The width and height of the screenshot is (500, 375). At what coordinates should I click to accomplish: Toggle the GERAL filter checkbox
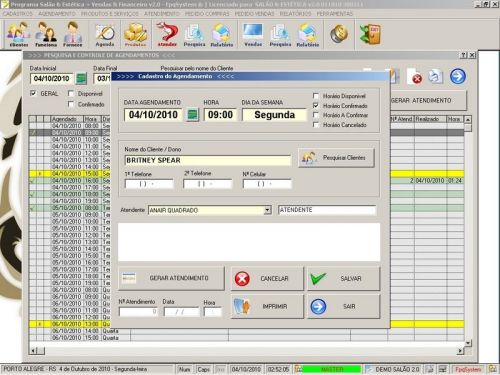click(x=33, y=93)
